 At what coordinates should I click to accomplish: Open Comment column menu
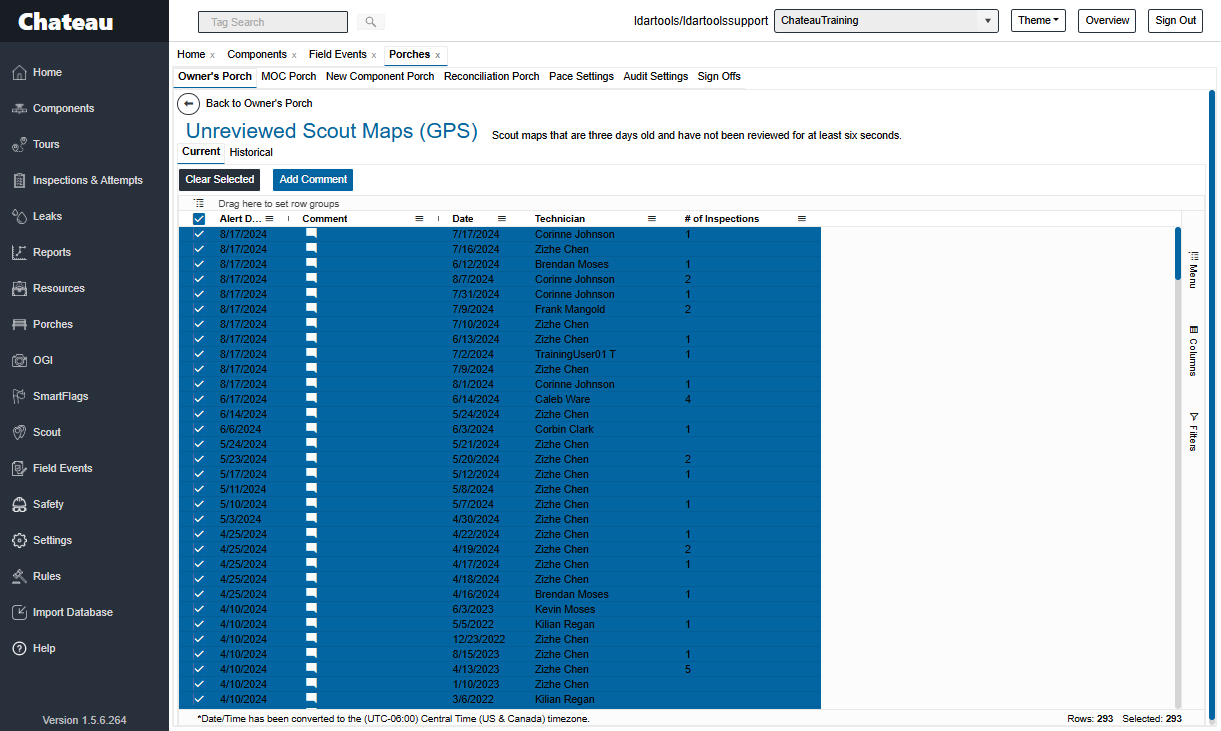(420, 218)
